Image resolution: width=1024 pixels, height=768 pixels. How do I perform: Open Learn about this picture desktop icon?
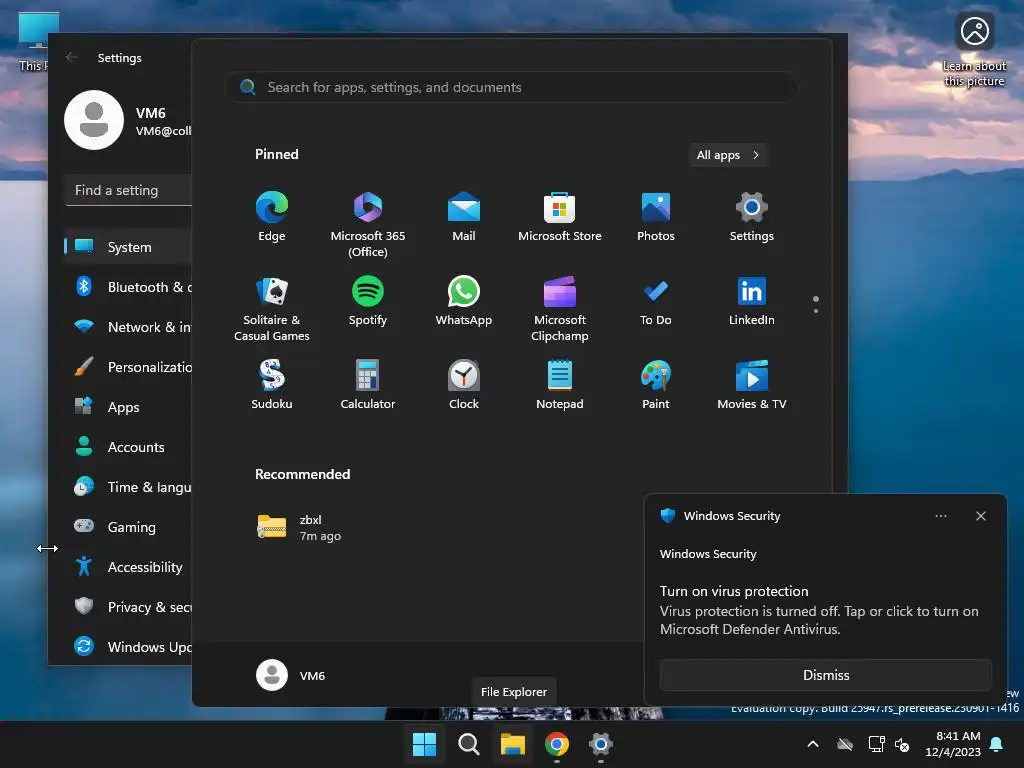974,50
